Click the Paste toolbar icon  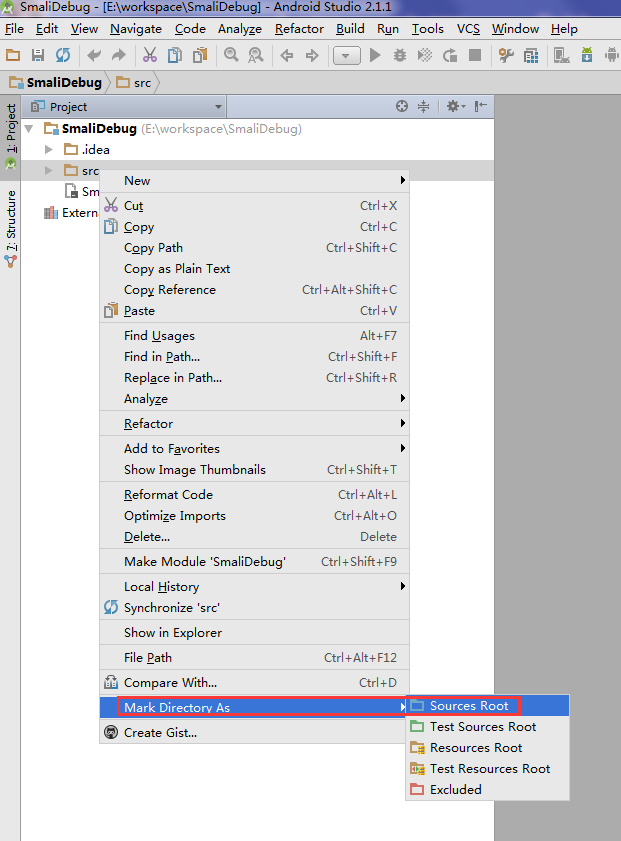(200, 55)
